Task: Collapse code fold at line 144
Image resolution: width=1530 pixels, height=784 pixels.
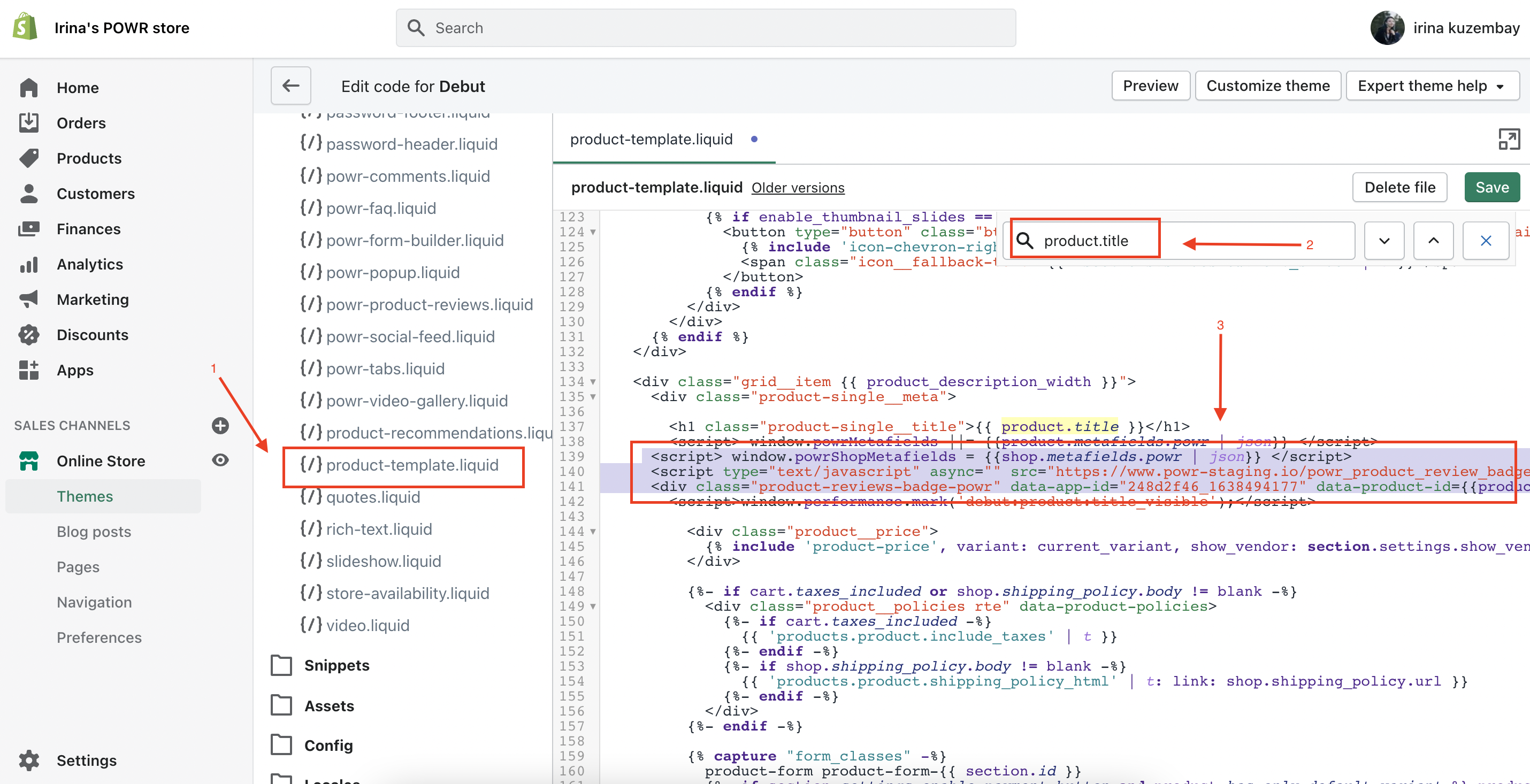Action: point(593,532)
